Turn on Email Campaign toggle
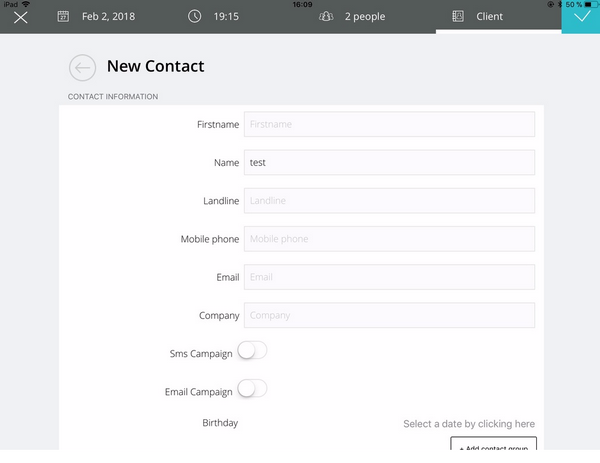The image size is (600, 463). tap(252, 389)
